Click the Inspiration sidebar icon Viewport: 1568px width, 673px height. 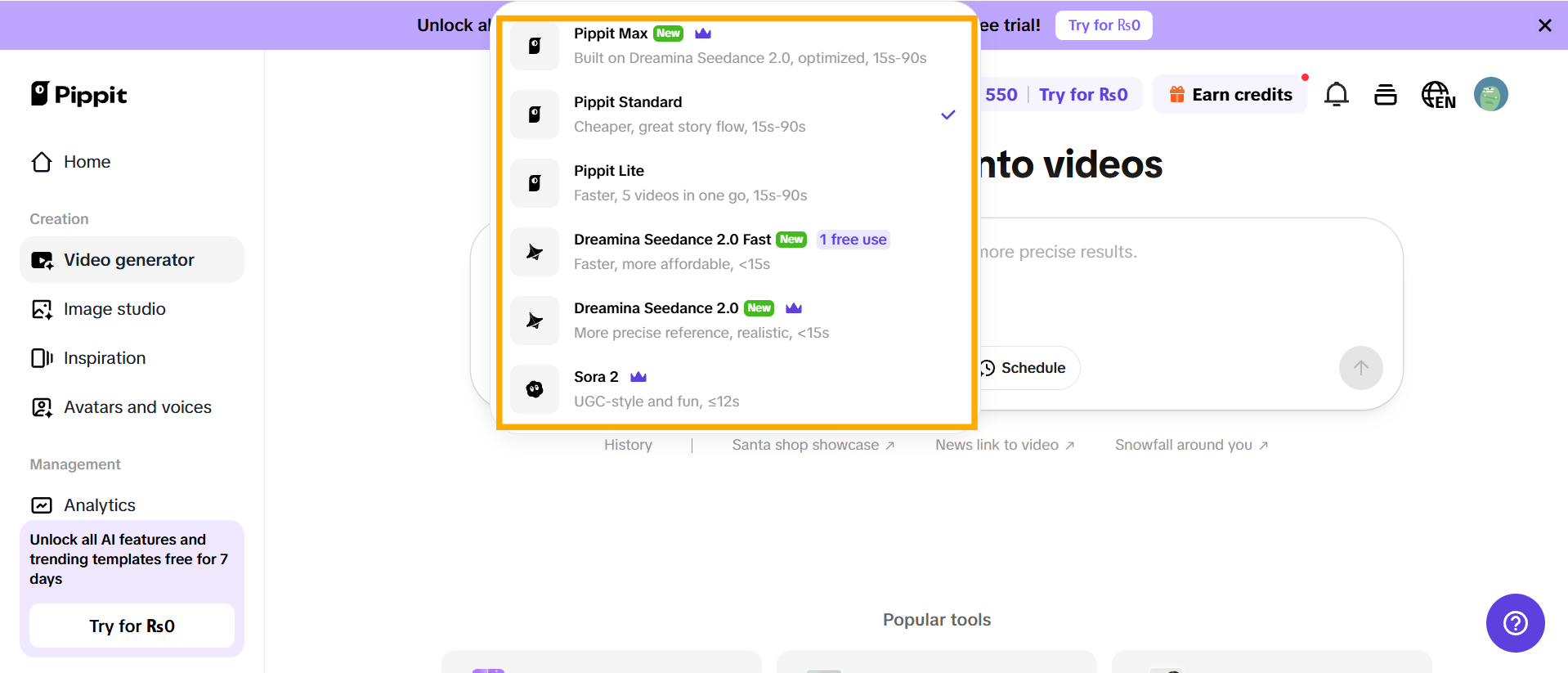coord(42,358)
